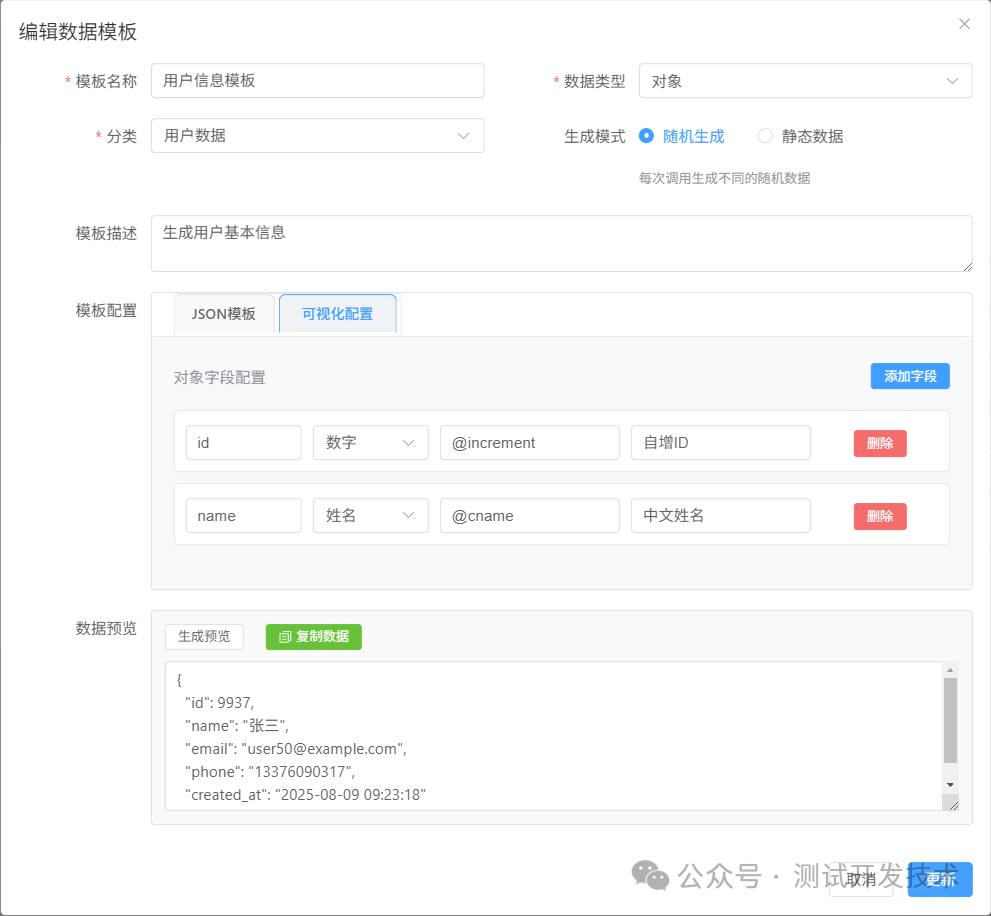Click 删除 to remove the name field
The width and height of the screenshot is (991, 916).
[x=879, y=515]
